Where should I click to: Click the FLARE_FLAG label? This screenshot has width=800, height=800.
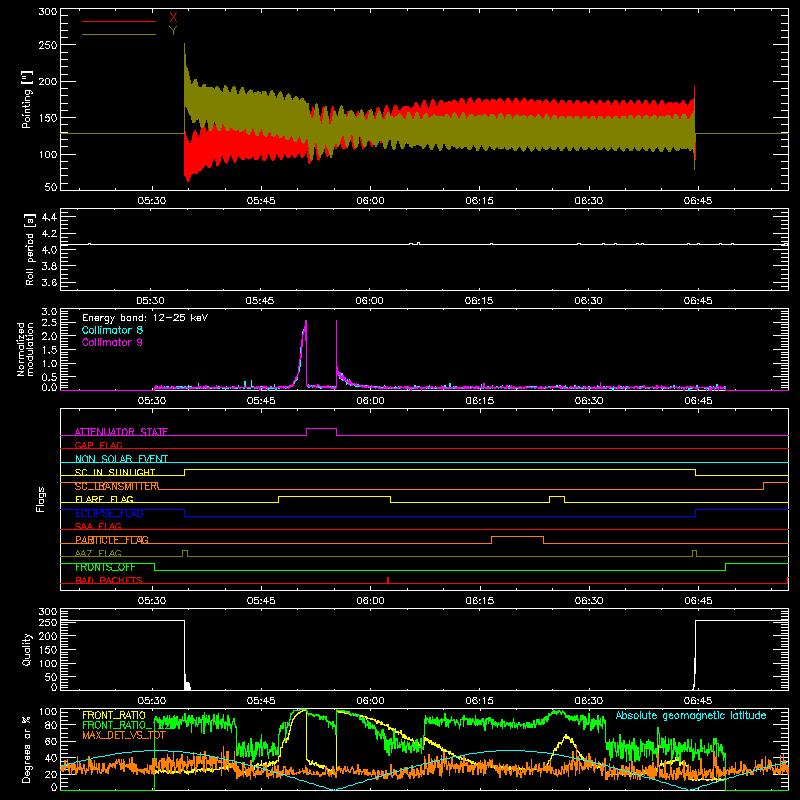click(x=104, y=499)
